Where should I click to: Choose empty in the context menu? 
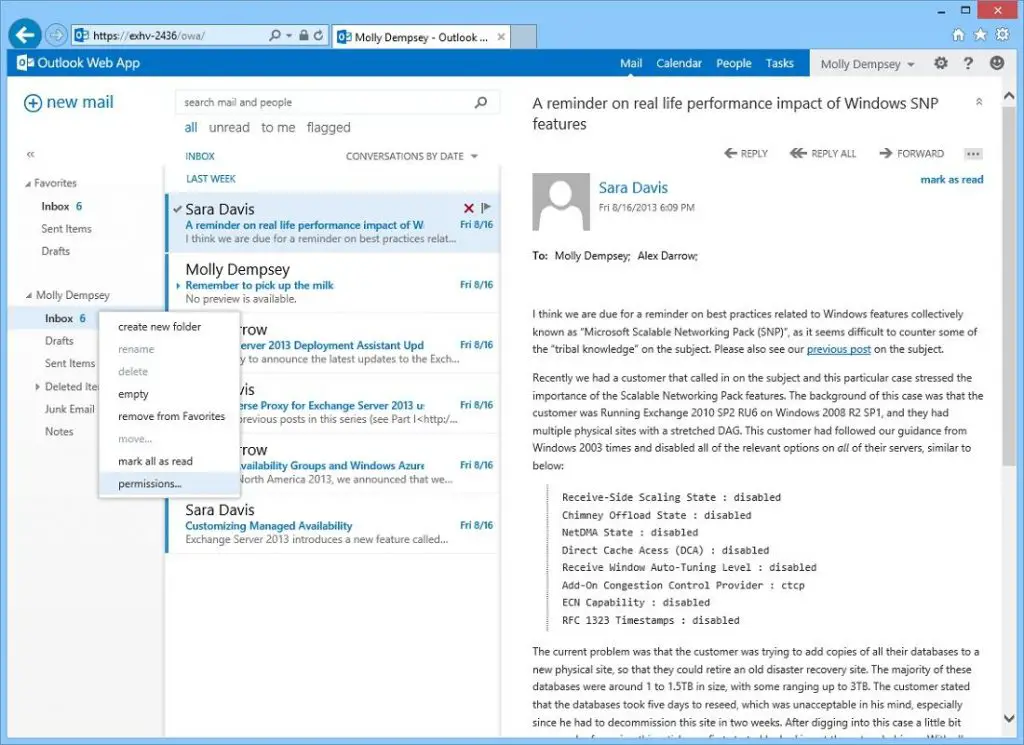133,394
